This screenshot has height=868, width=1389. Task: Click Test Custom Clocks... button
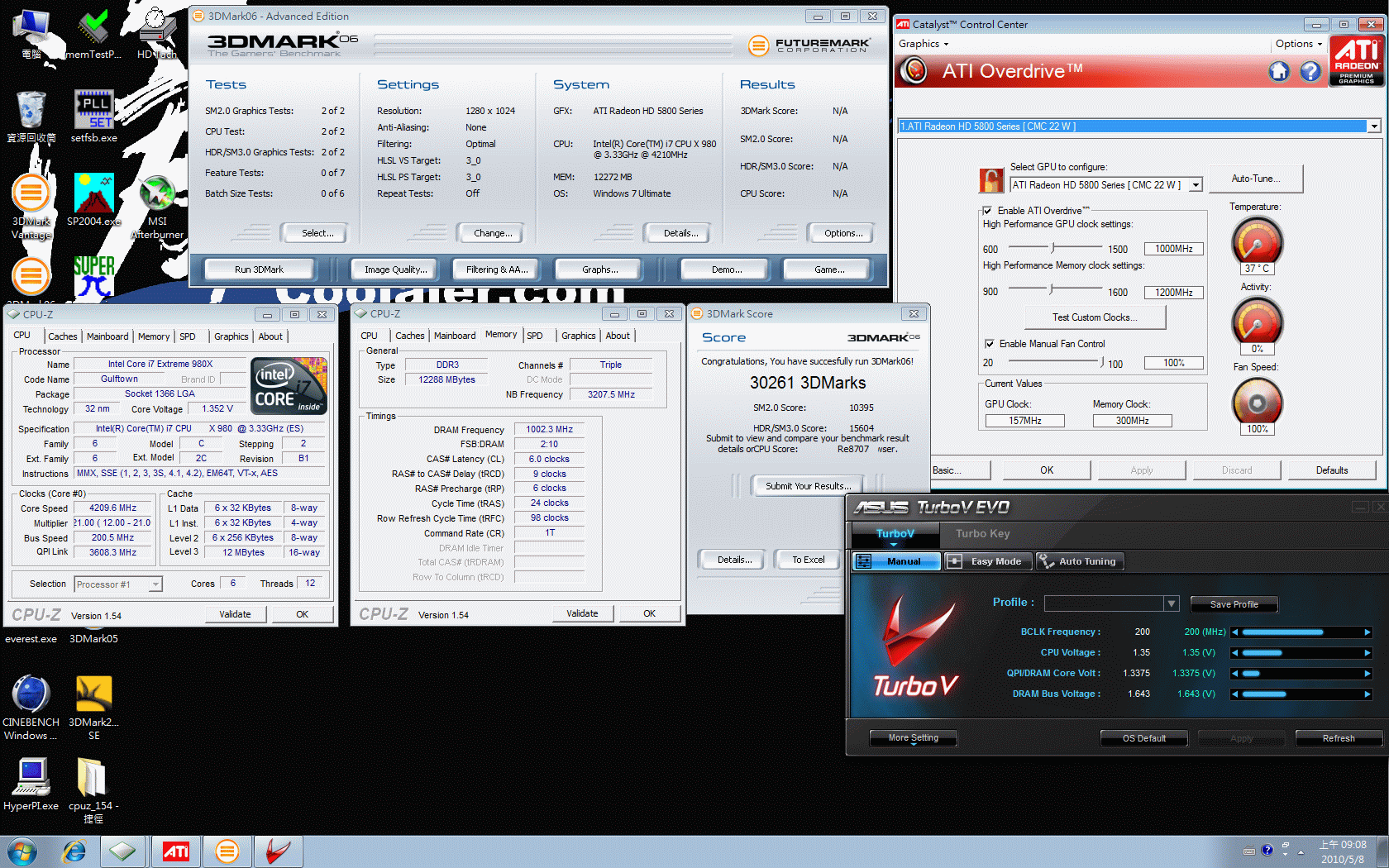point(1095,317)
